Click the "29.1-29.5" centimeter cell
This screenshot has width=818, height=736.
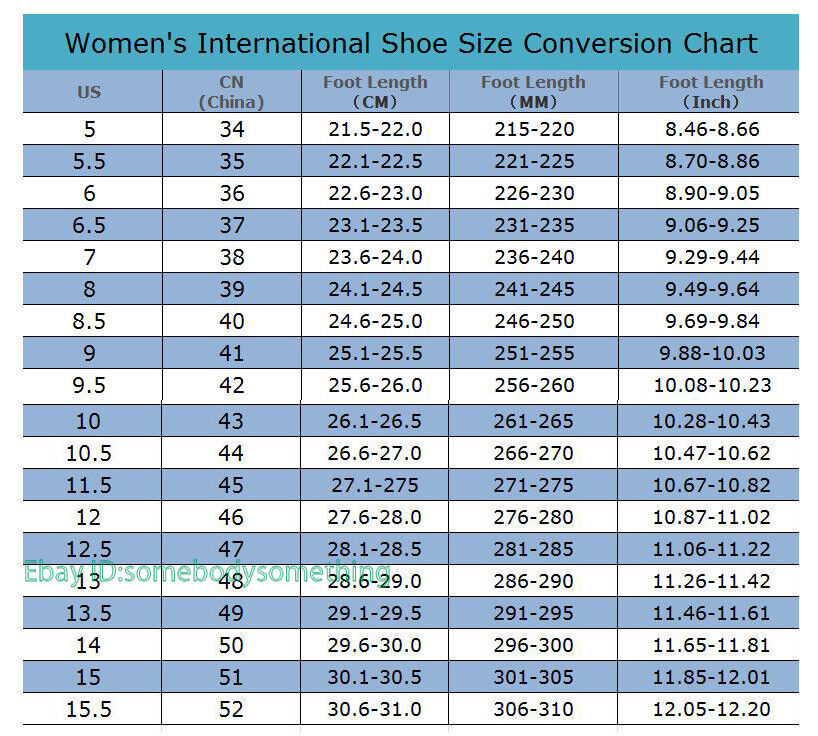tap(374, 613)
